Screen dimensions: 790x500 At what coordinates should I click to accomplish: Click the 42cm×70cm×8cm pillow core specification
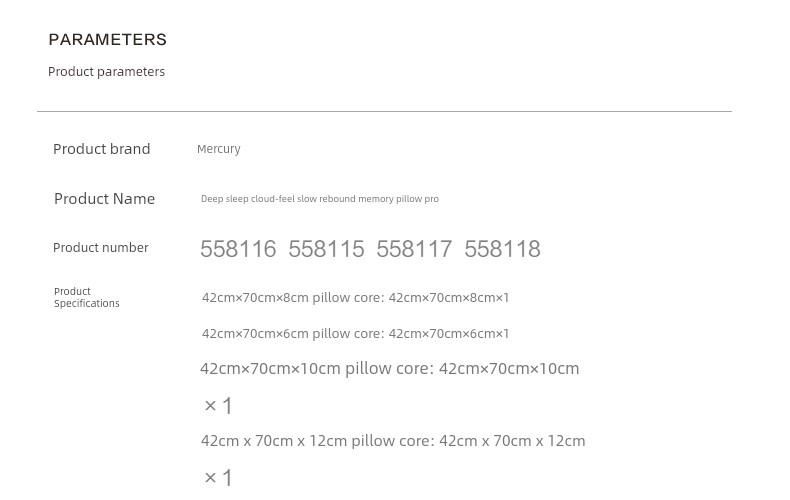click(x=355, y=298)
